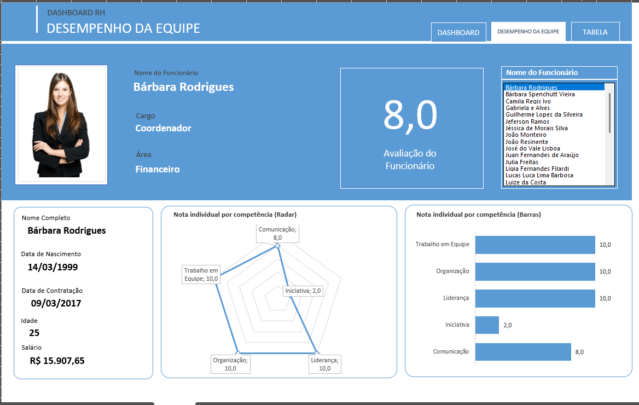
Task: Select Julia Freitas in the listbox
Action: pyautogui.click(x=526, y=162)
